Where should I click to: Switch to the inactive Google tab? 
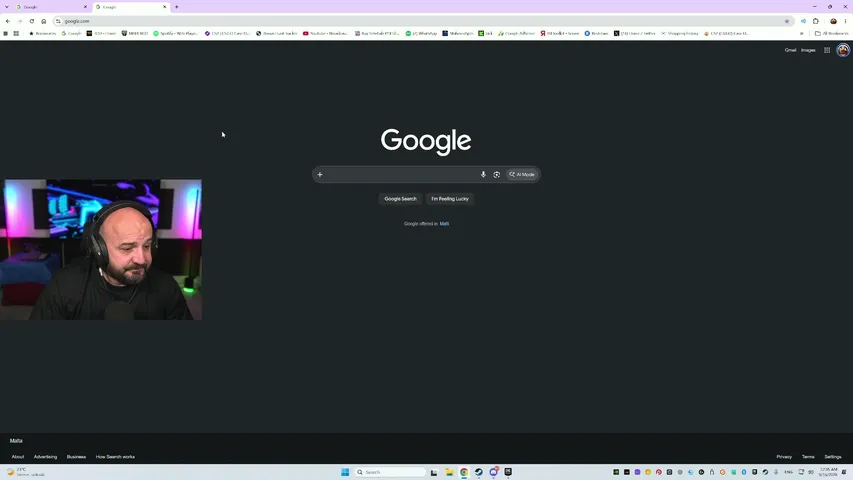51,7
